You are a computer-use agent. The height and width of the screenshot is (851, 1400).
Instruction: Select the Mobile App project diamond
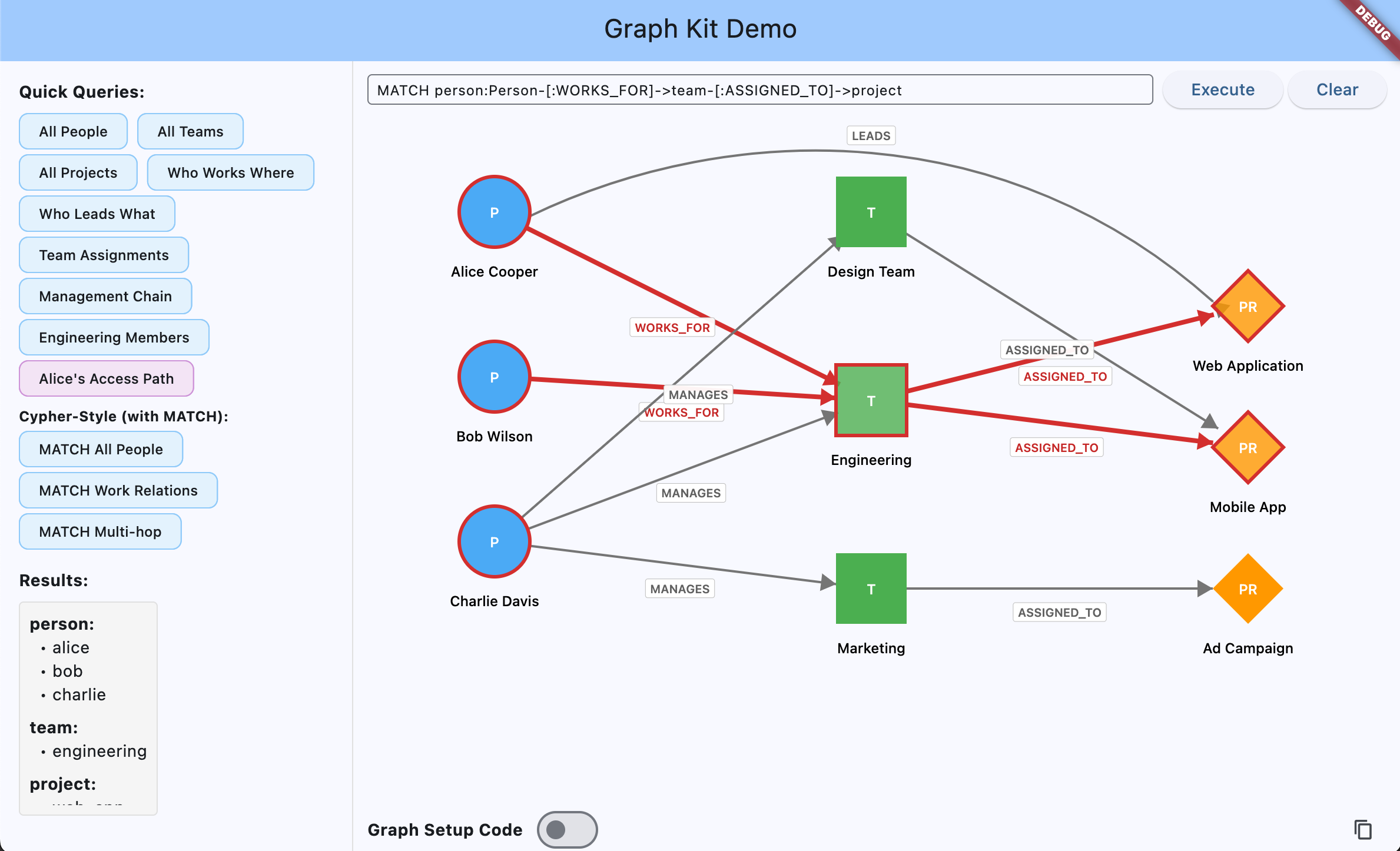click(1248, 448)
